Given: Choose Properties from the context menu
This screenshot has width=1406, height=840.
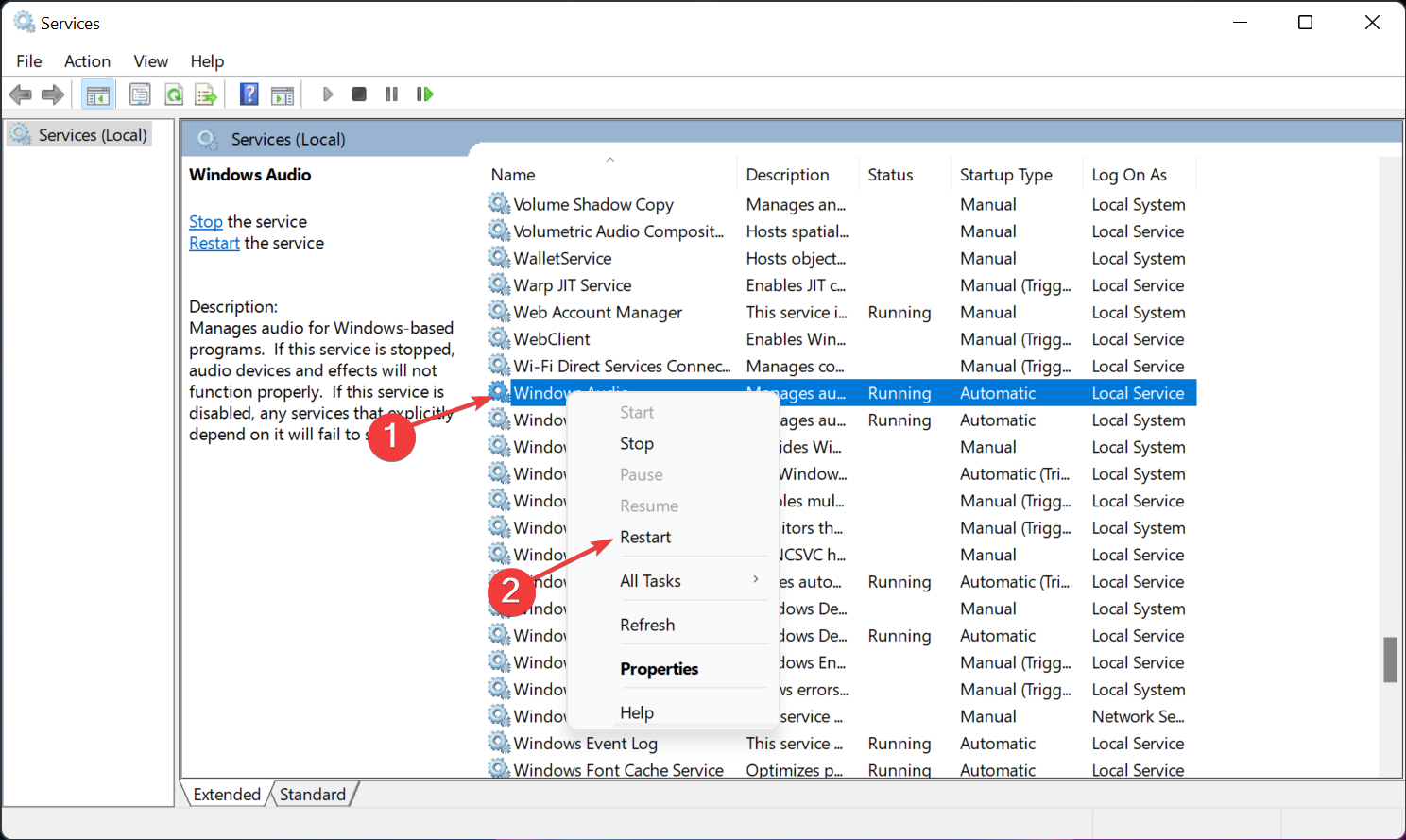Looking at the screenshot, I should [671, 669].
